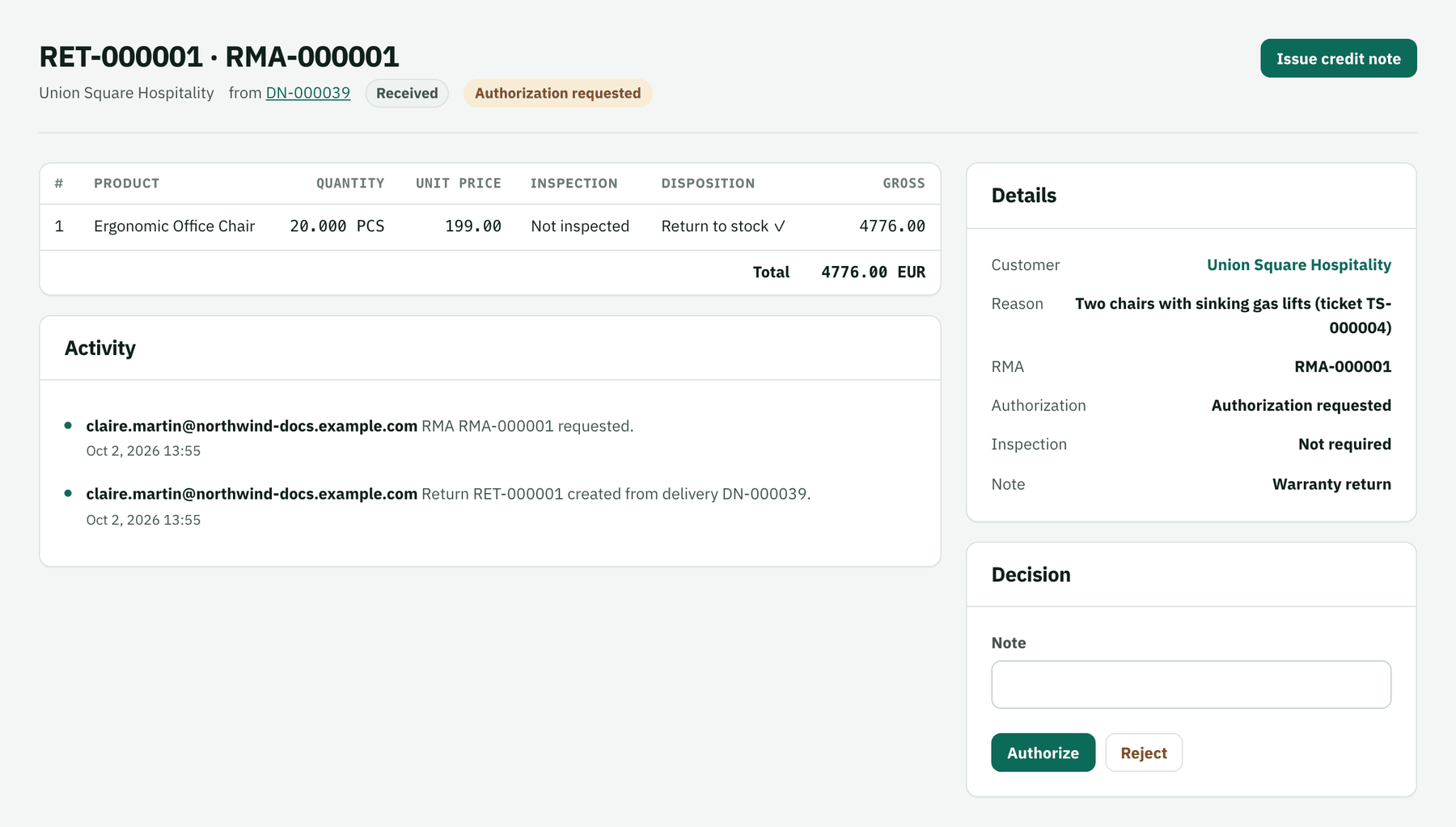Screen dimensions: 1456x827
Task: Click the Warranty return note value
Action: pyautogui.click(x=1331, y=484)
